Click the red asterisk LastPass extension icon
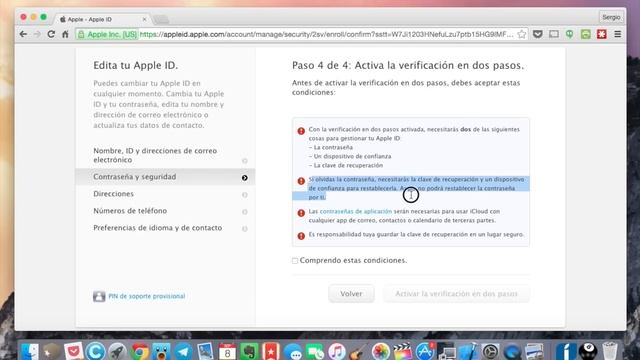Screen dimensions: 640x360 (602, 34)
